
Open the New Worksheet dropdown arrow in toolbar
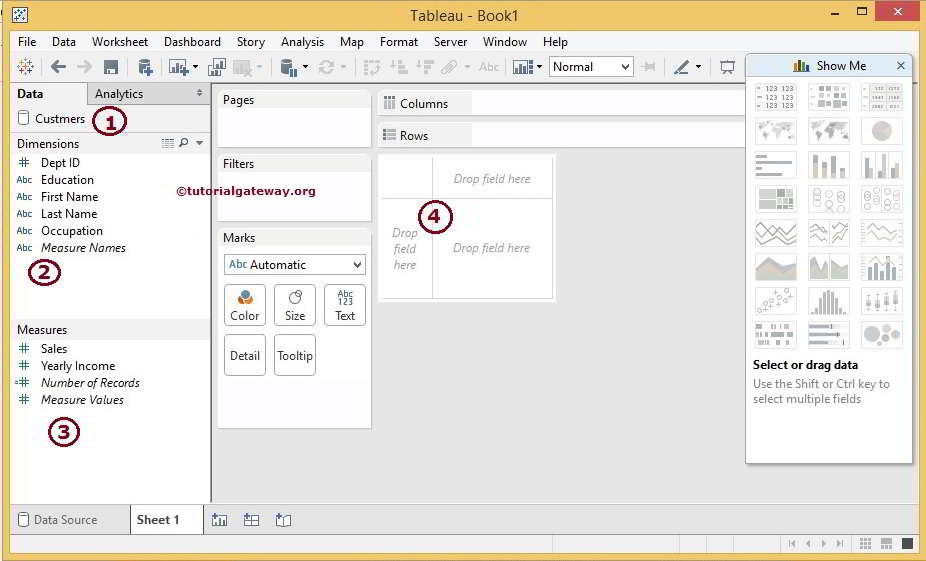195,67
